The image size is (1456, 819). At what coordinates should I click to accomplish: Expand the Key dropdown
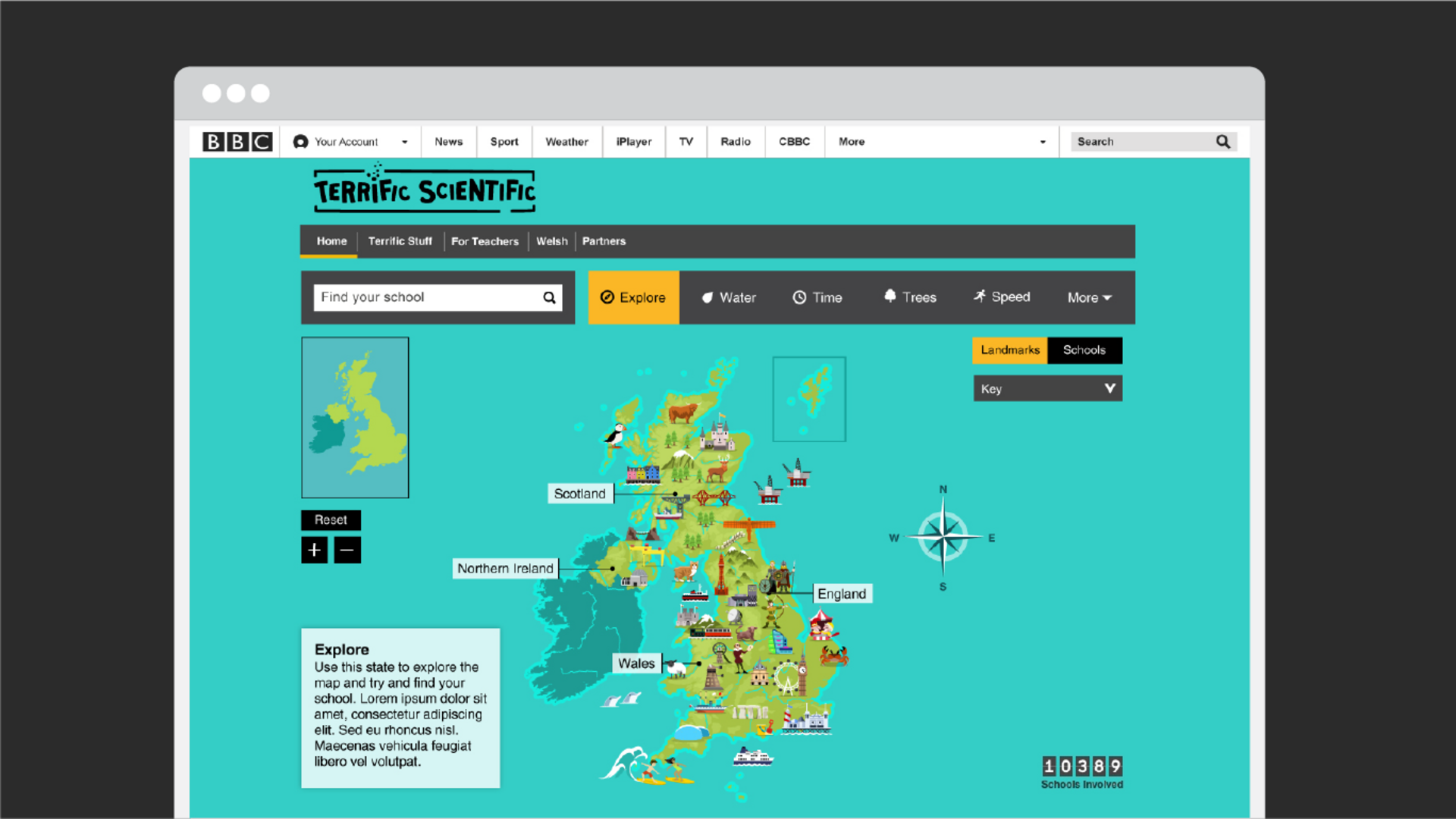tap(1048, 388)
